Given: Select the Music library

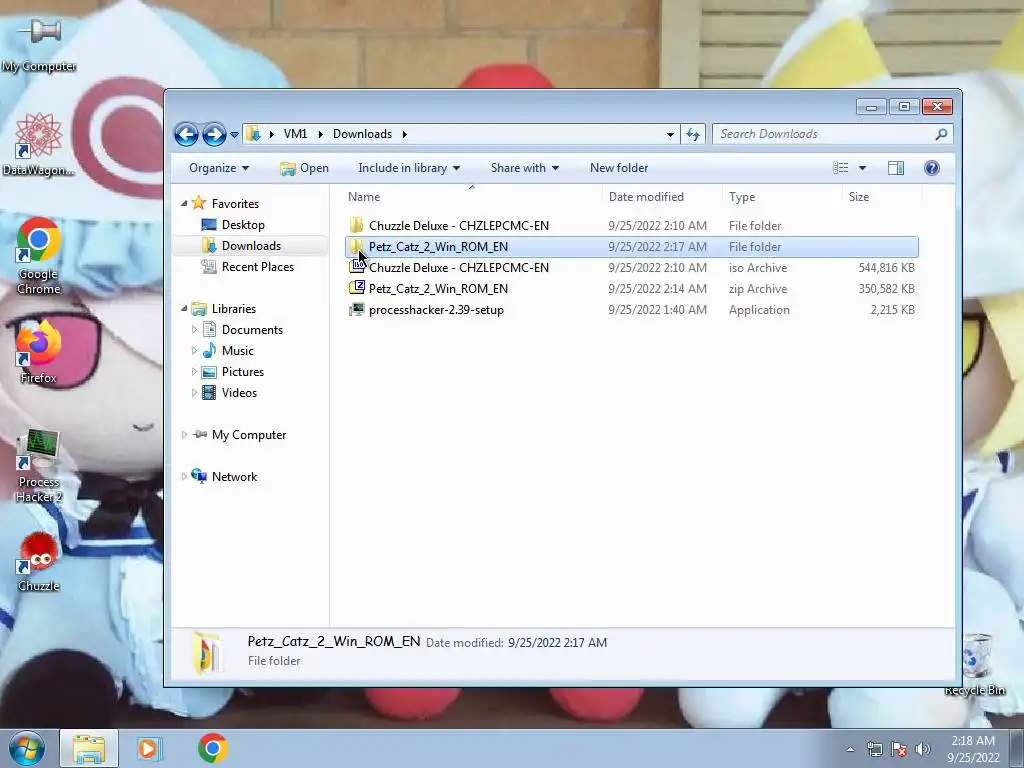Looking at the screenshot, I should coord(237,351).
